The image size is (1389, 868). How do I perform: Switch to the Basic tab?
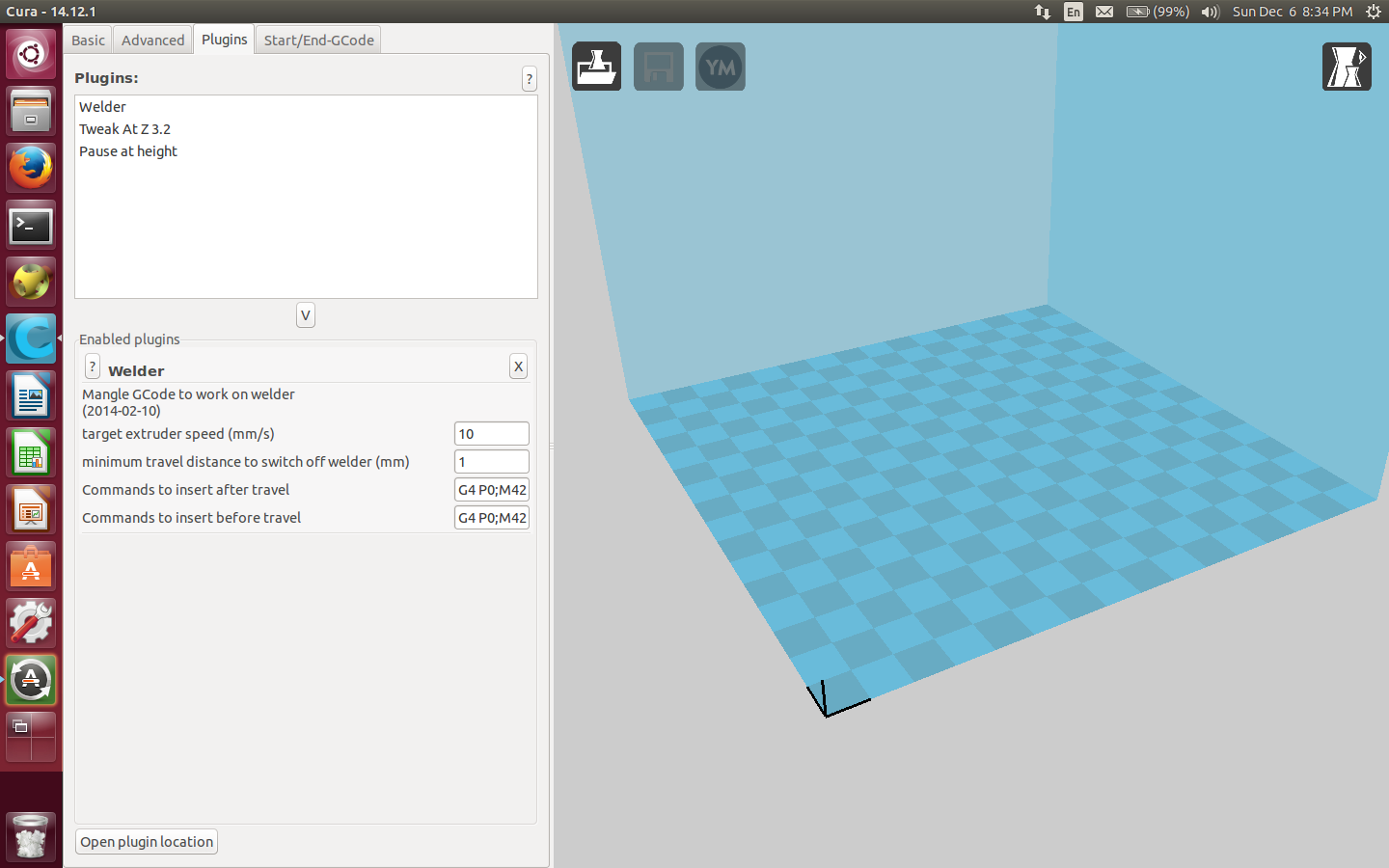88,41
